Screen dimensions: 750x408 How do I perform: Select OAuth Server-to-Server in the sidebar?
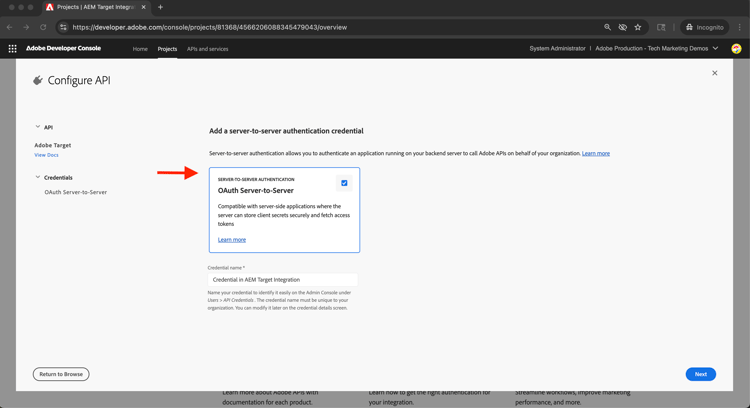coord(76,192)
